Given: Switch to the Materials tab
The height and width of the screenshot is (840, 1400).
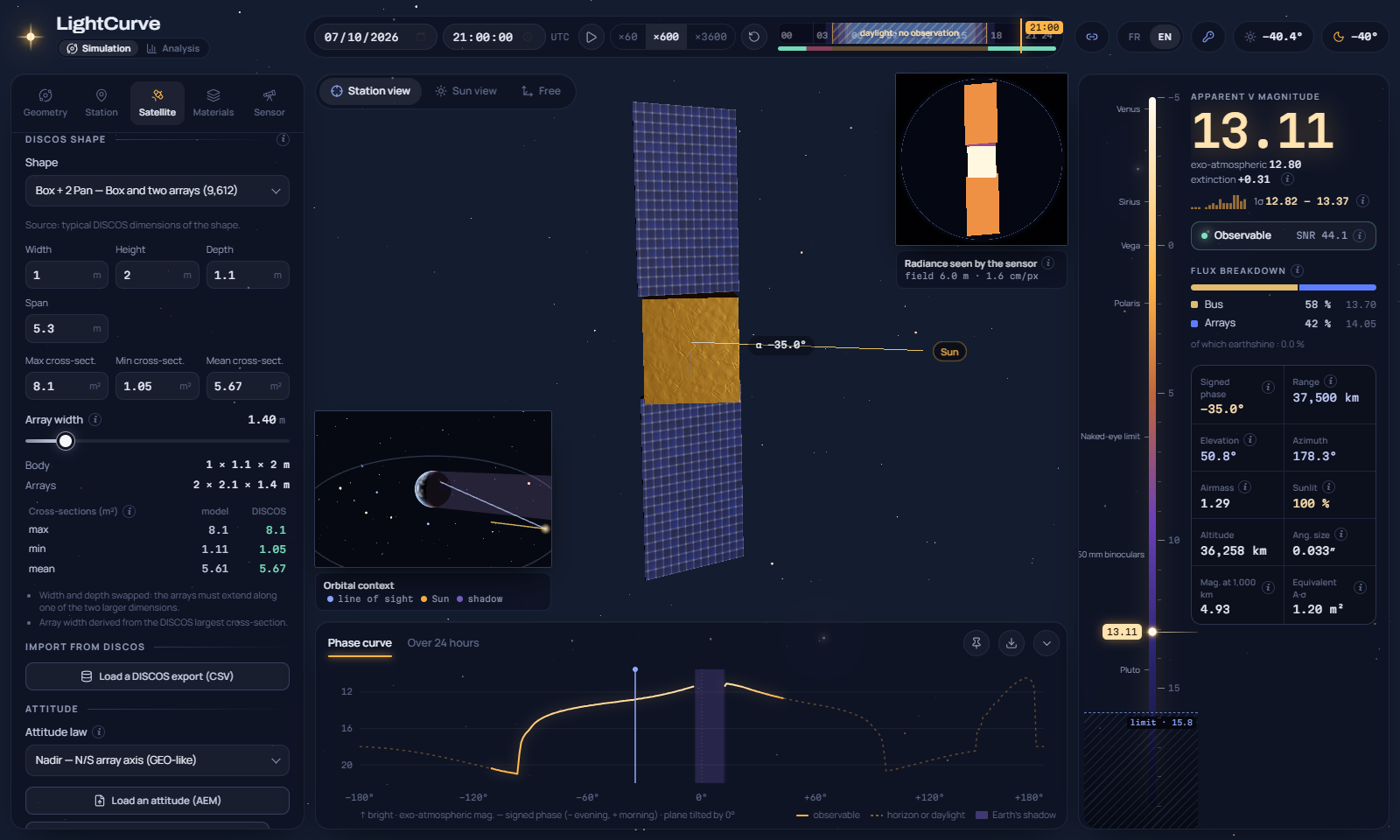Looking at the screenshot, I should 213,102.
